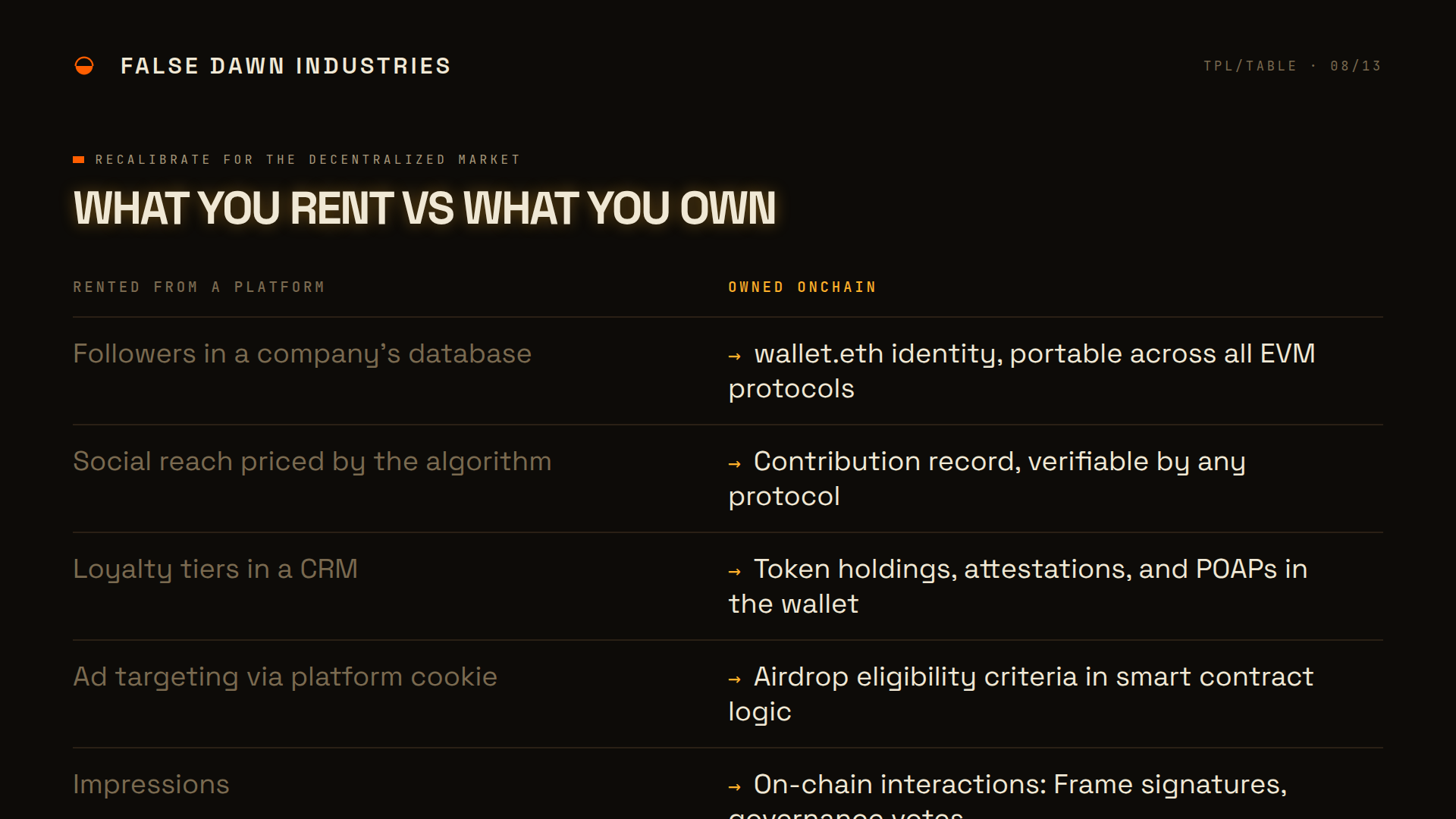Click the TPL/TABLE 08/13 page indicator

[x=1292, y=66]
